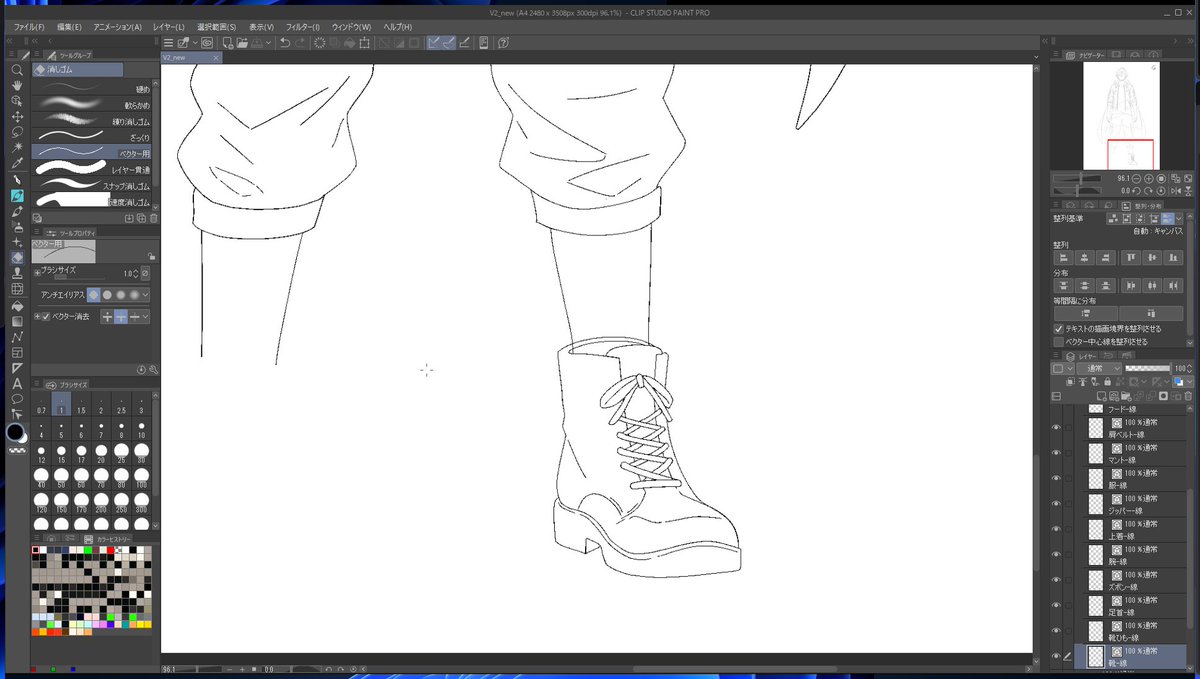1200x679 pixels.
Task: Open the ファイル(F) menu
Action: (x=29, y=26)
